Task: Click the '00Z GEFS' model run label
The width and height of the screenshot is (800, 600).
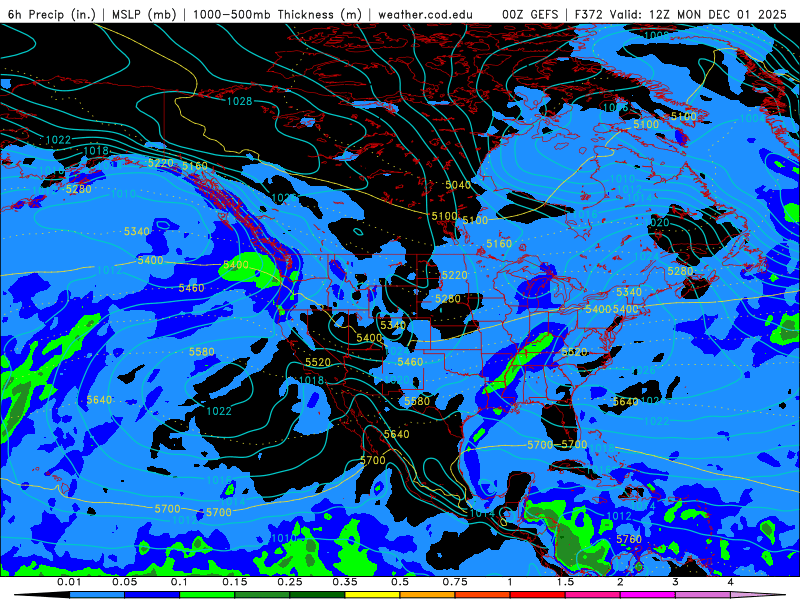Action: (x=531, y=14)
